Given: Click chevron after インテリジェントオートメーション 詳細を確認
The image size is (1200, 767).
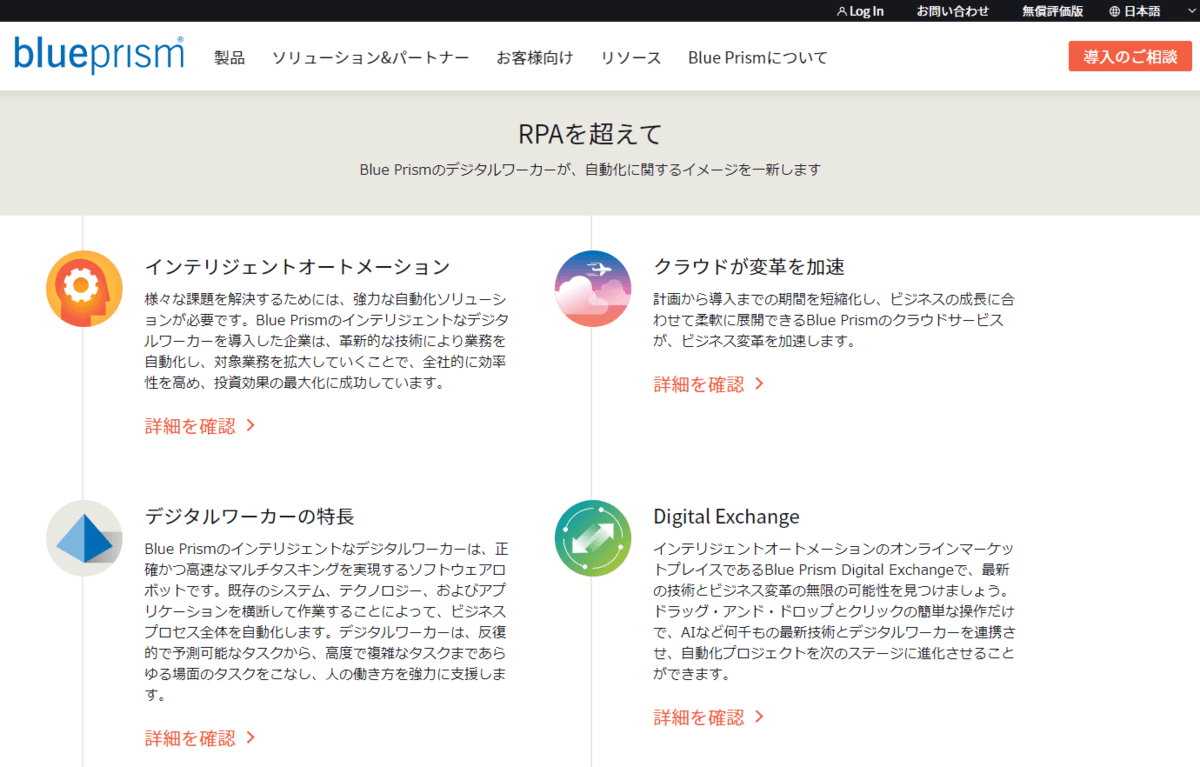Looking at the screenshot, I should pyautogui.click(x=251, y=425).
